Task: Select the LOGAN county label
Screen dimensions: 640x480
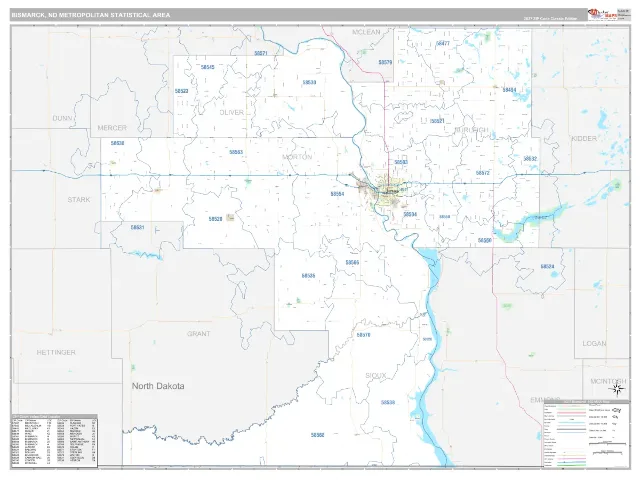Action: pyautogui.click(x=594, y=344)
